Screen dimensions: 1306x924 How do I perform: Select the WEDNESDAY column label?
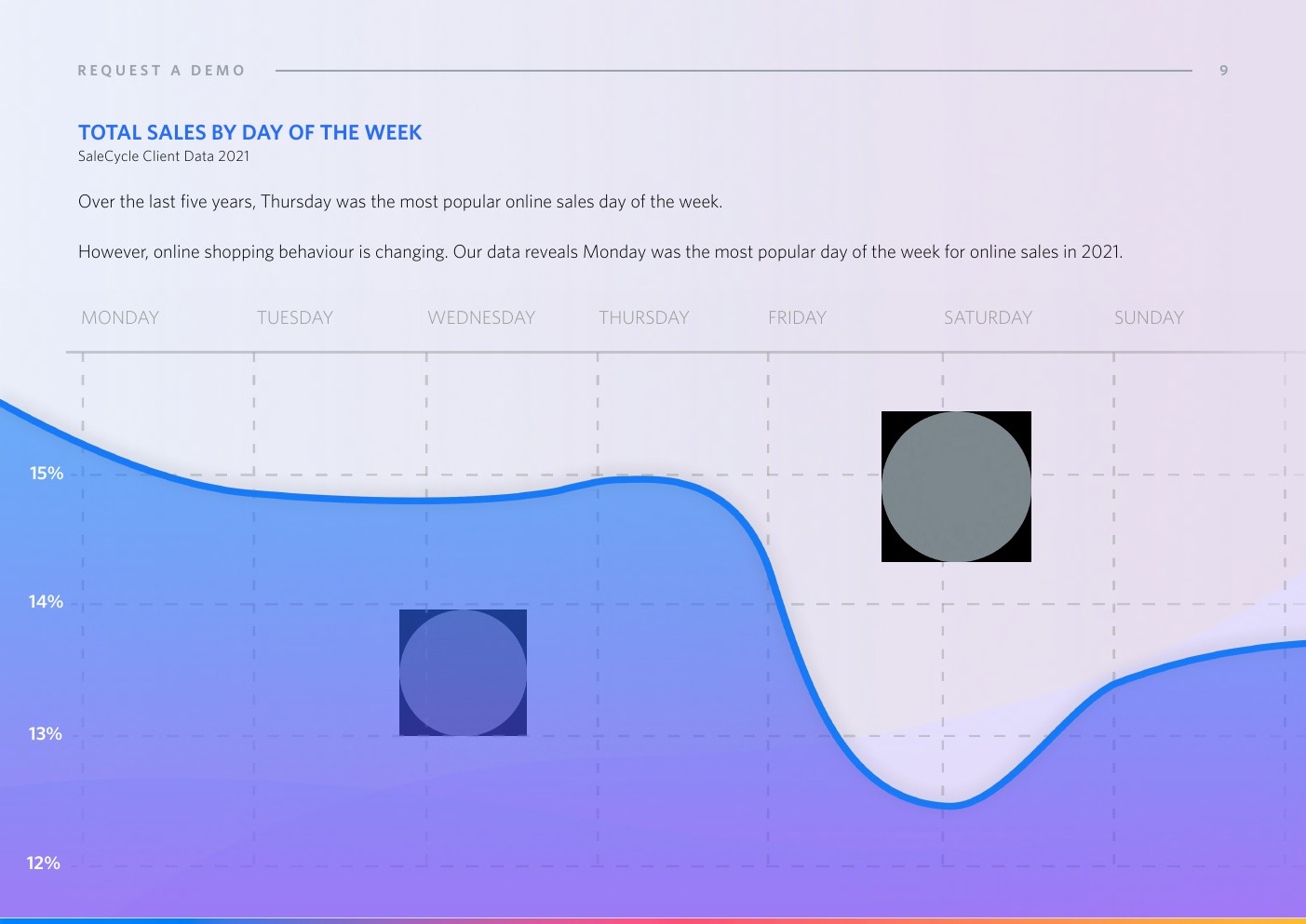(481, 318)
